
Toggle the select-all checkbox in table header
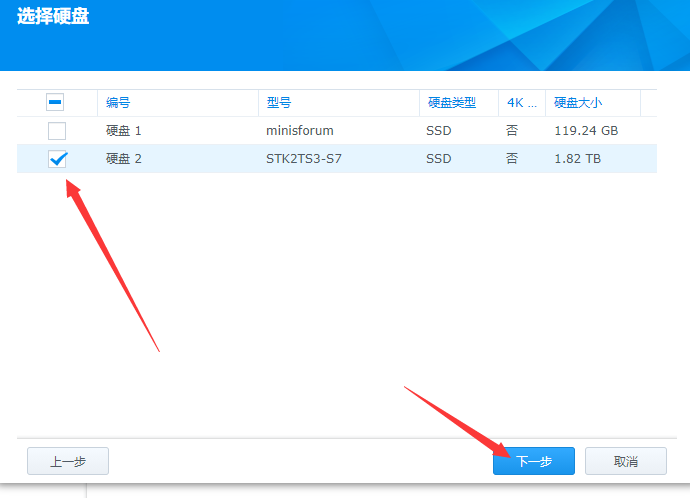(x=55, y=102)
